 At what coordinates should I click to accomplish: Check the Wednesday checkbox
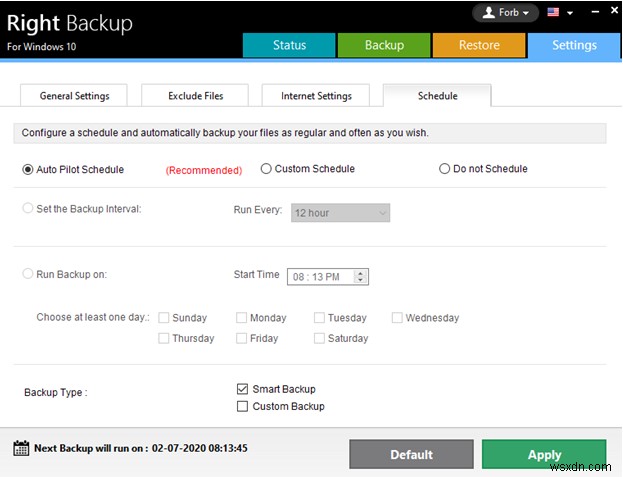point(397,318)
